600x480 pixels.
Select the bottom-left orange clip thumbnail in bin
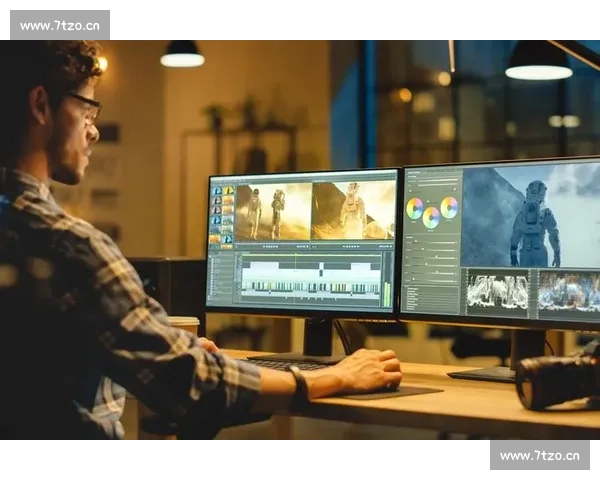(216, 238)
